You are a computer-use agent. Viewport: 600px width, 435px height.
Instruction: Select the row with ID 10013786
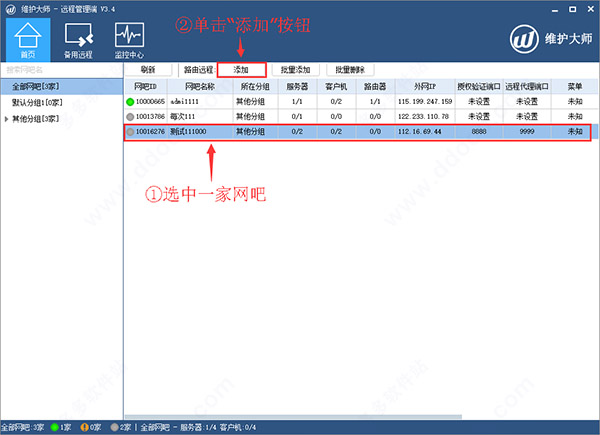pos(361,117)
